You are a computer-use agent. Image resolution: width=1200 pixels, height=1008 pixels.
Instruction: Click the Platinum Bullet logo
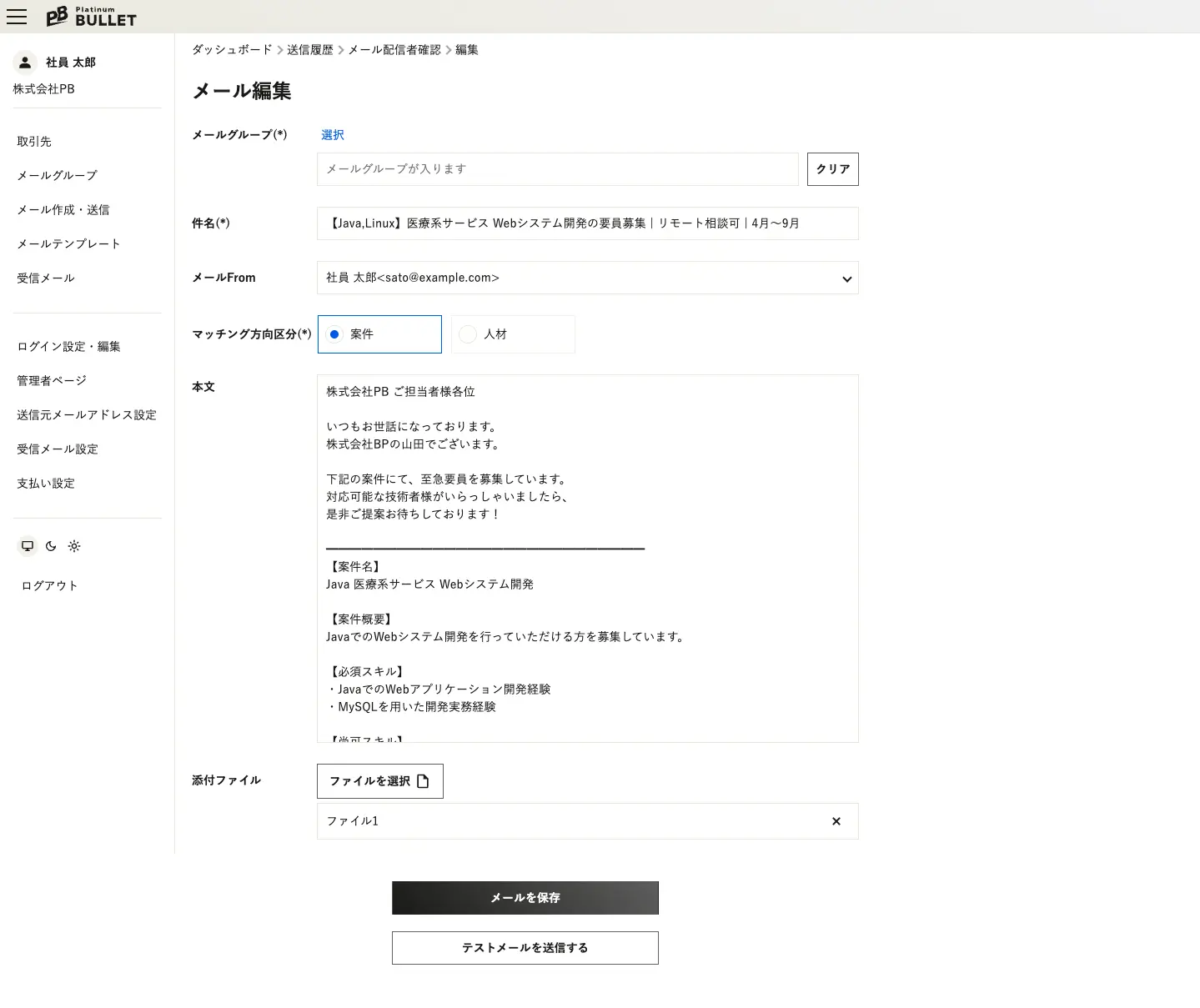pyautogui.click(x=91, y=17)
